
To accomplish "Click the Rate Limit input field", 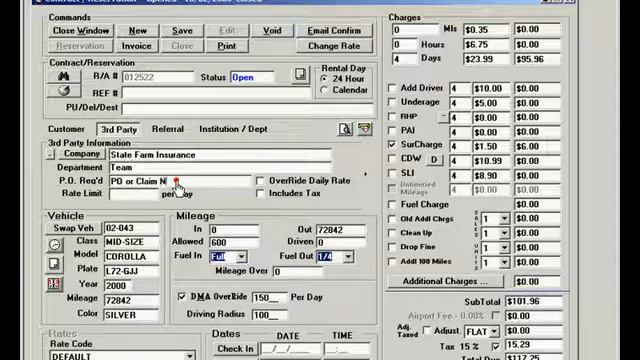I will (133, 194).
